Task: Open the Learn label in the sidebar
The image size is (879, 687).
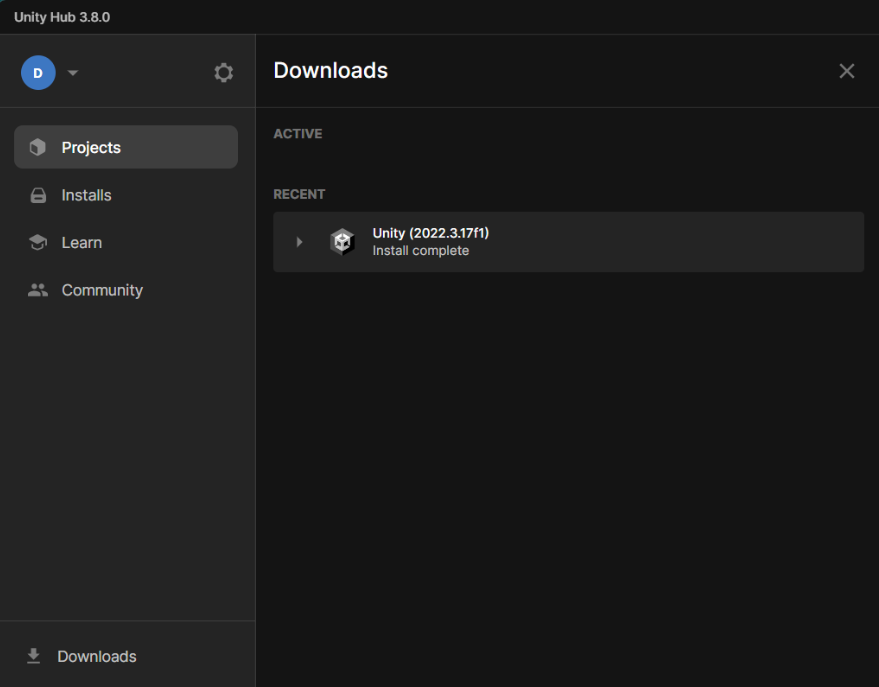Action: 82,243
